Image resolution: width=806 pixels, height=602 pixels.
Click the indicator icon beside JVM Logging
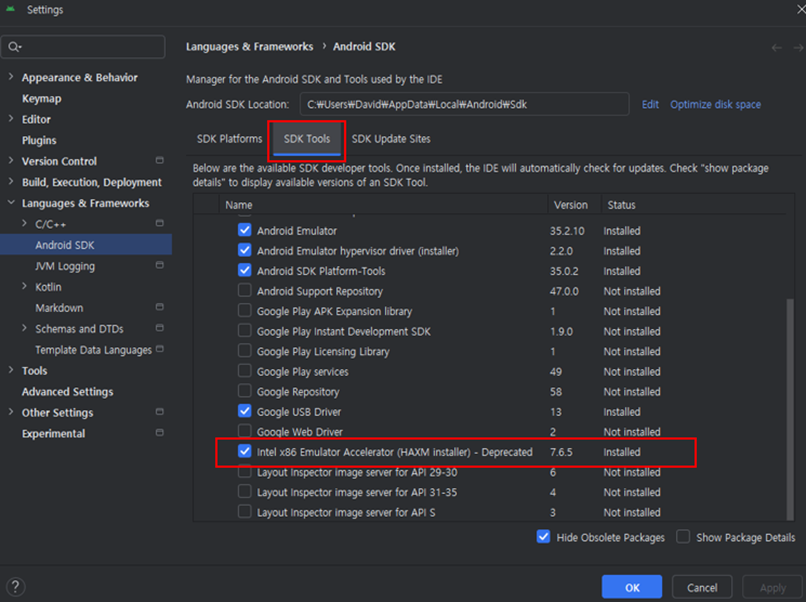[158, 266]
